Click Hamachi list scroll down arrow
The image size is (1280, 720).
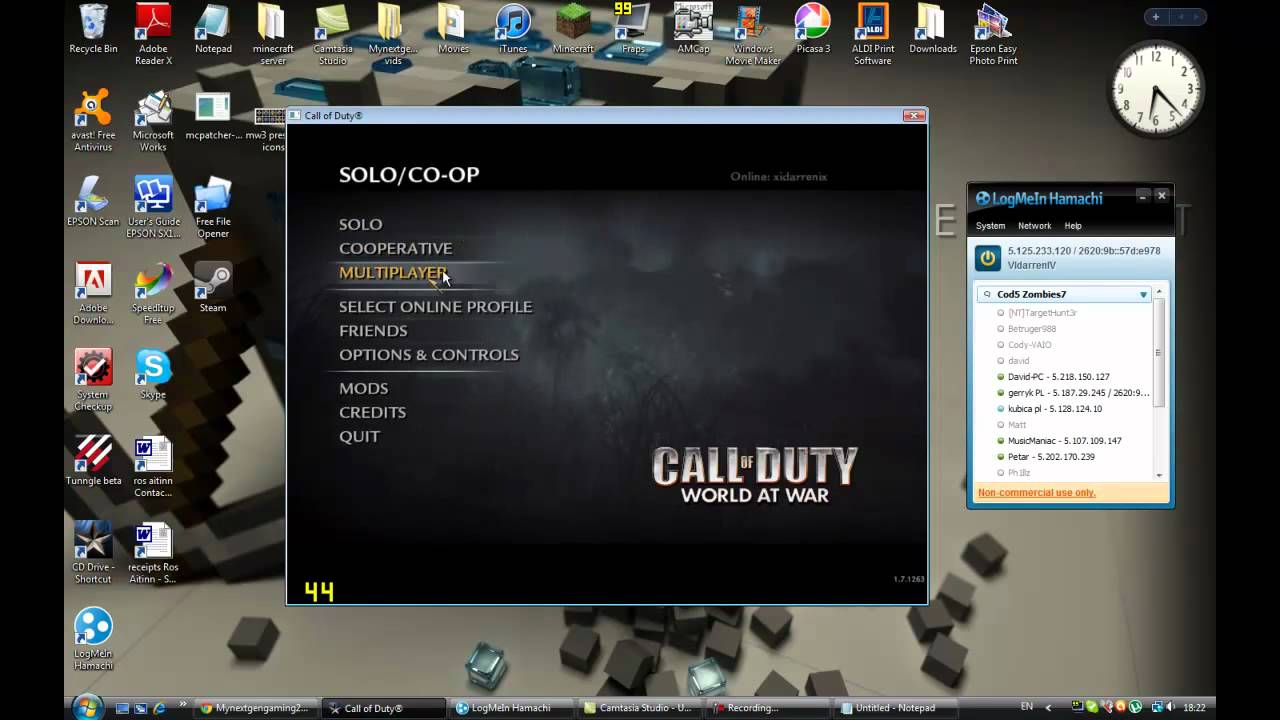tap(1159, 475)
